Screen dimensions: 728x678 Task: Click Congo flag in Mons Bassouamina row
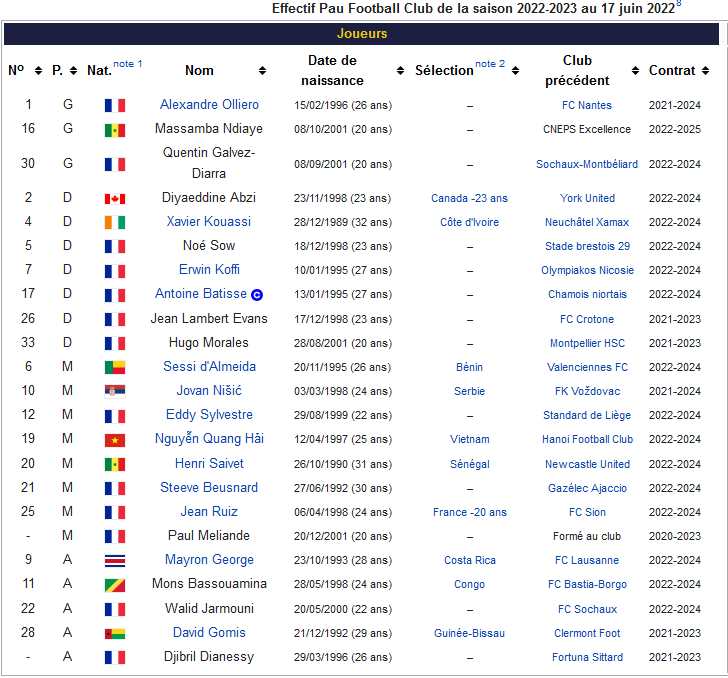click(x=115, y=585)
